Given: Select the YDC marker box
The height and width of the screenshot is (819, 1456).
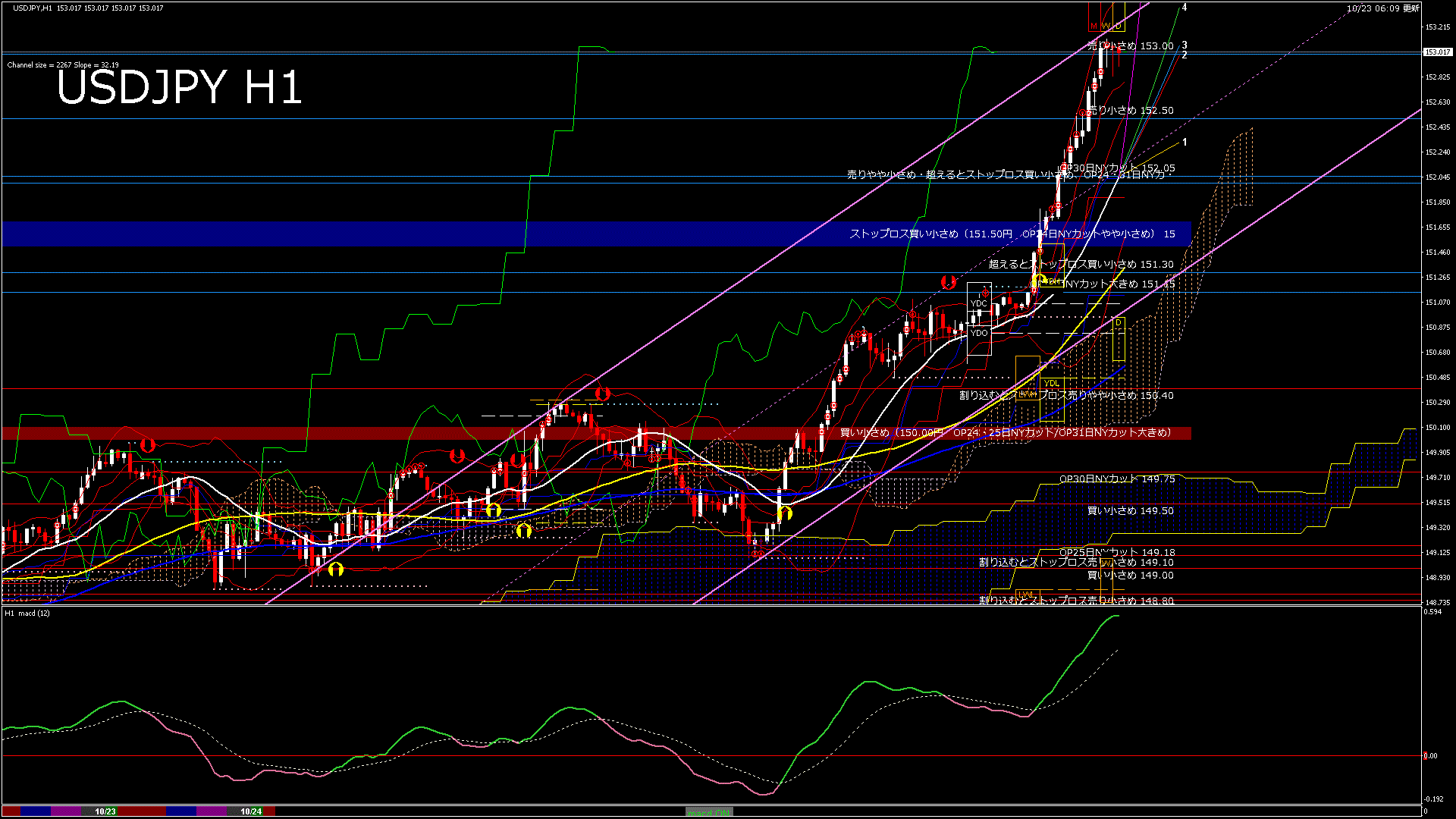Looking at the screenshot, I should pyautogui.click(x=978, y=303).
